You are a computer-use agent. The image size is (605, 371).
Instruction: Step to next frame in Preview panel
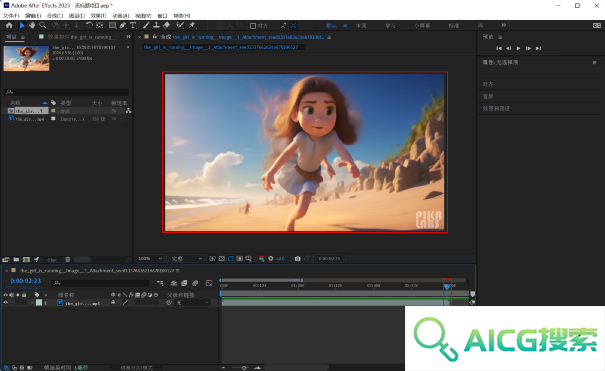(528, 48)
